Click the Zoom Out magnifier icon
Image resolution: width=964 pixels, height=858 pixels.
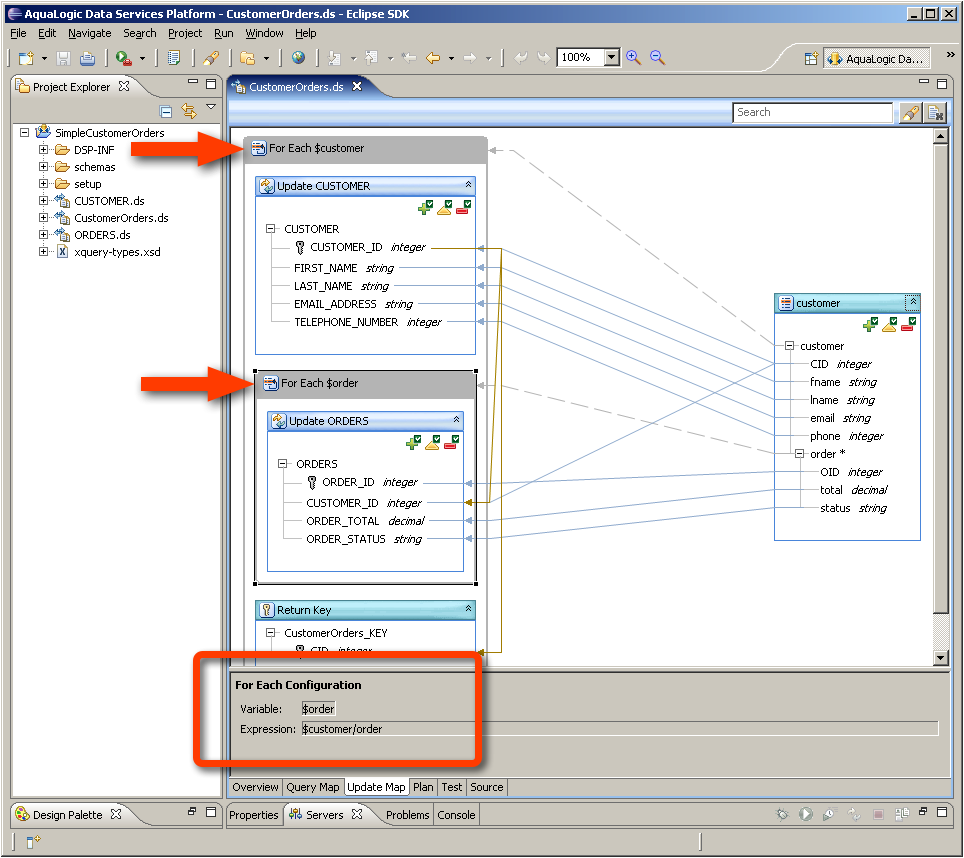[x=657, y=57]
